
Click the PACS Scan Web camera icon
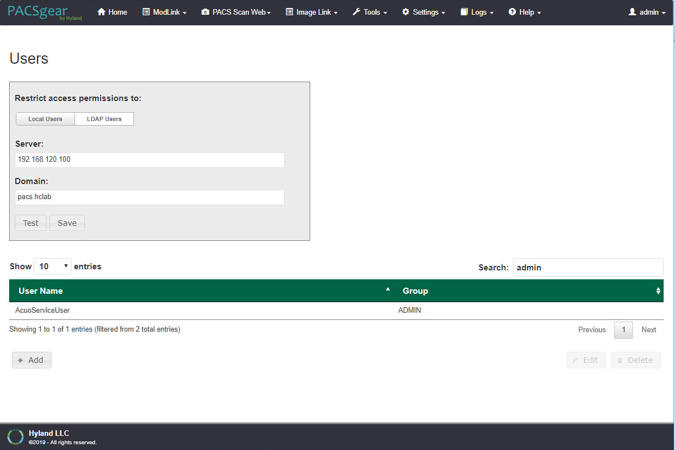[205, 12]
